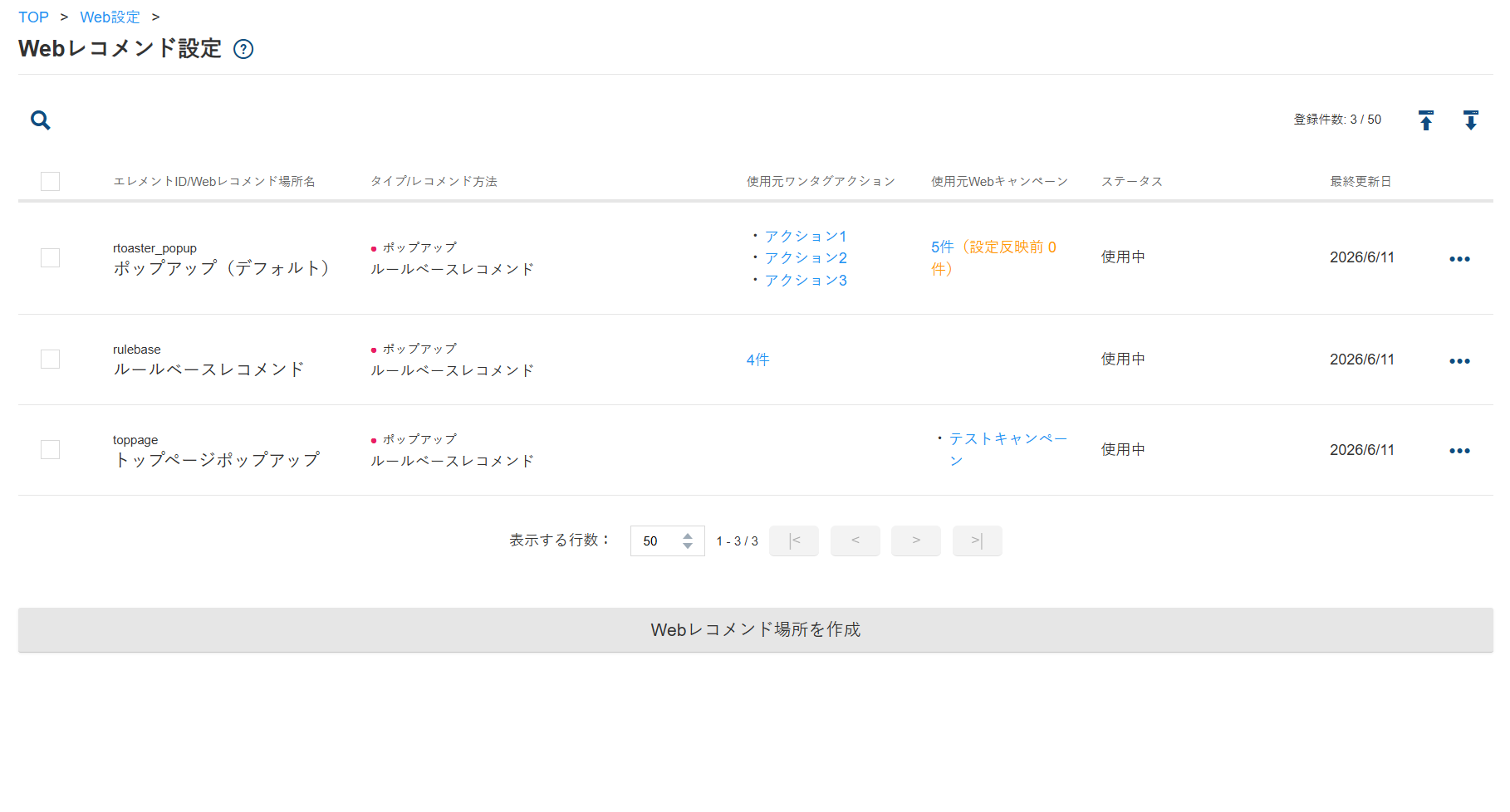Screen dimensions: 1510x812
Task: Open アクション3 link
Action: tap(806, 280)
